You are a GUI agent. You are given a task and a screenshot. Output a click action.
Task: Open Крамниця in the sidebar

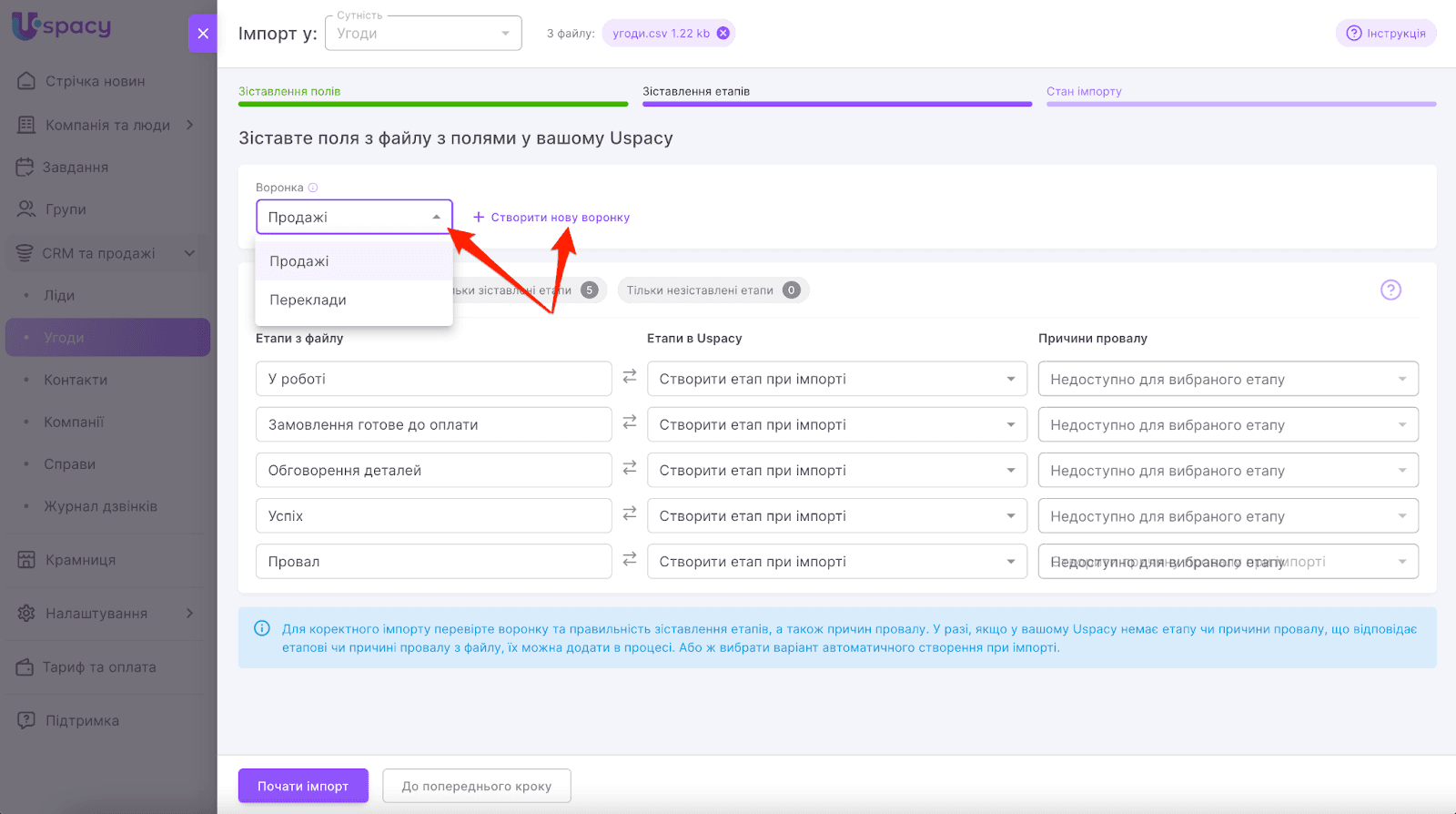pos(80,560)
